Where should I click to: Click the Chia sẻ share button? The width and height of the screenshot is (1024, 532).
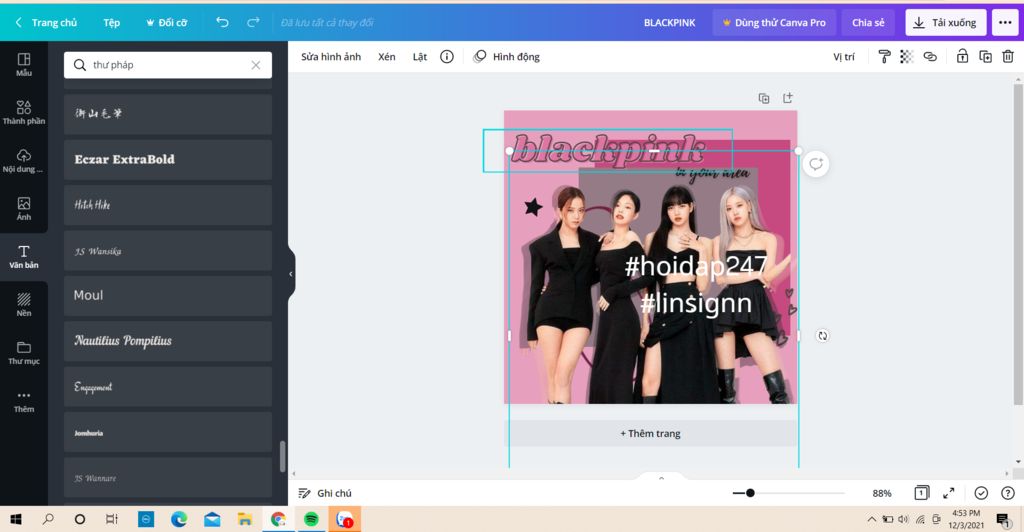(x=868, y=22)
